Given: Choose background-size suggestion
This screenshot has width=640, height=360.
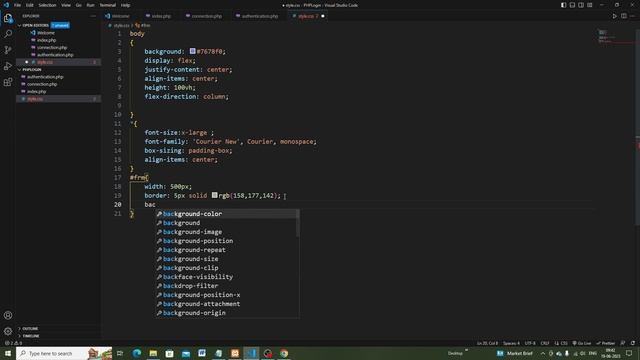Looking at the screenshot, I should pos(227,259).
